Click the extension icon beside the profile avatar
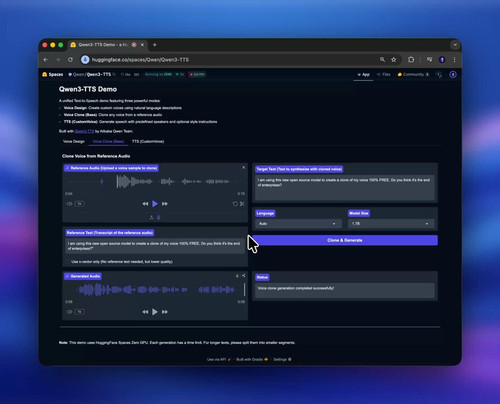The width and height of the screenshot is (500, 404). (x=430, y=60)
